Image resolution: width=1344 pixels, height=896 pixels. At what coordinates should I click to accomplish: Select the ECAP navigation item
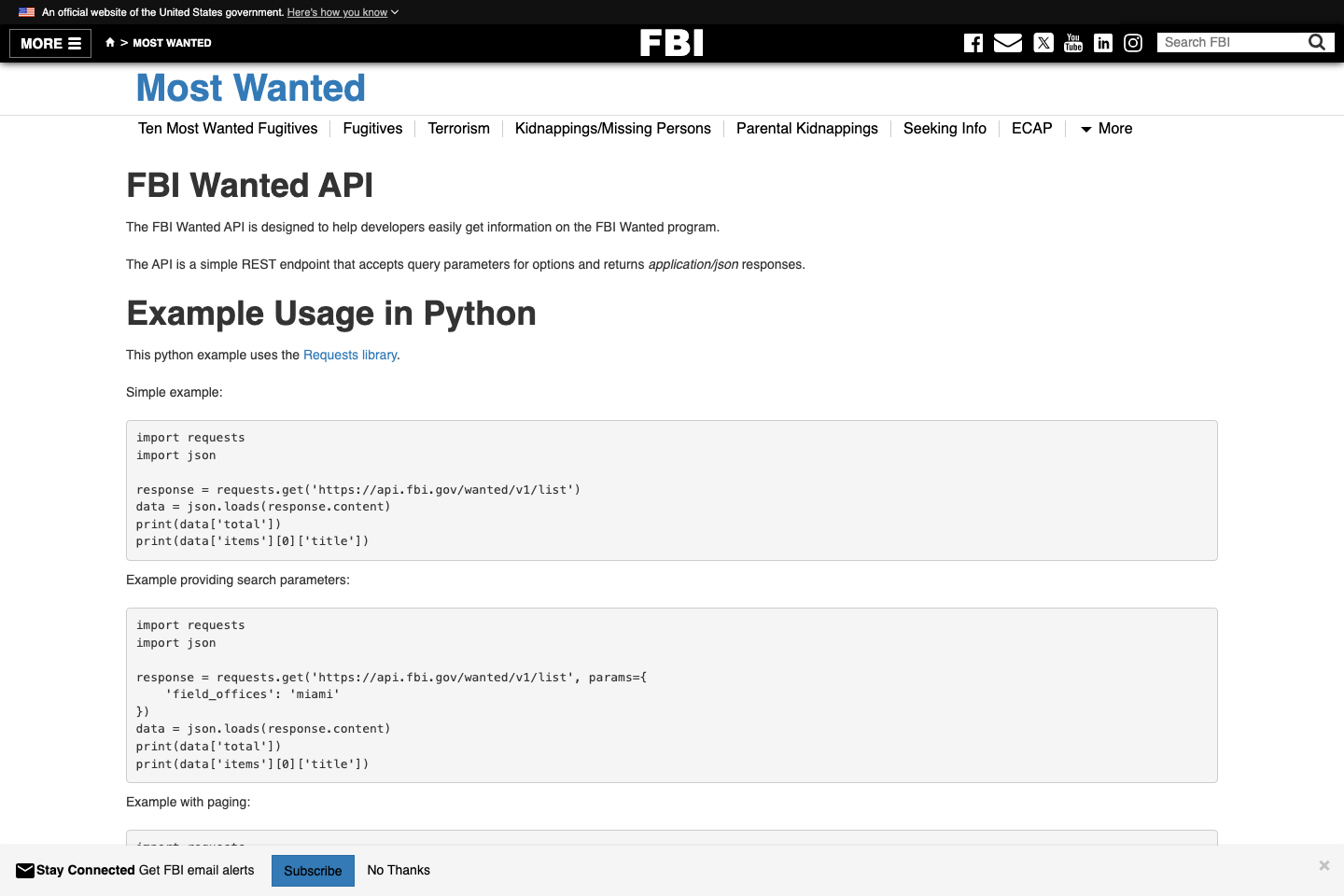click(x=1031, y=129)
